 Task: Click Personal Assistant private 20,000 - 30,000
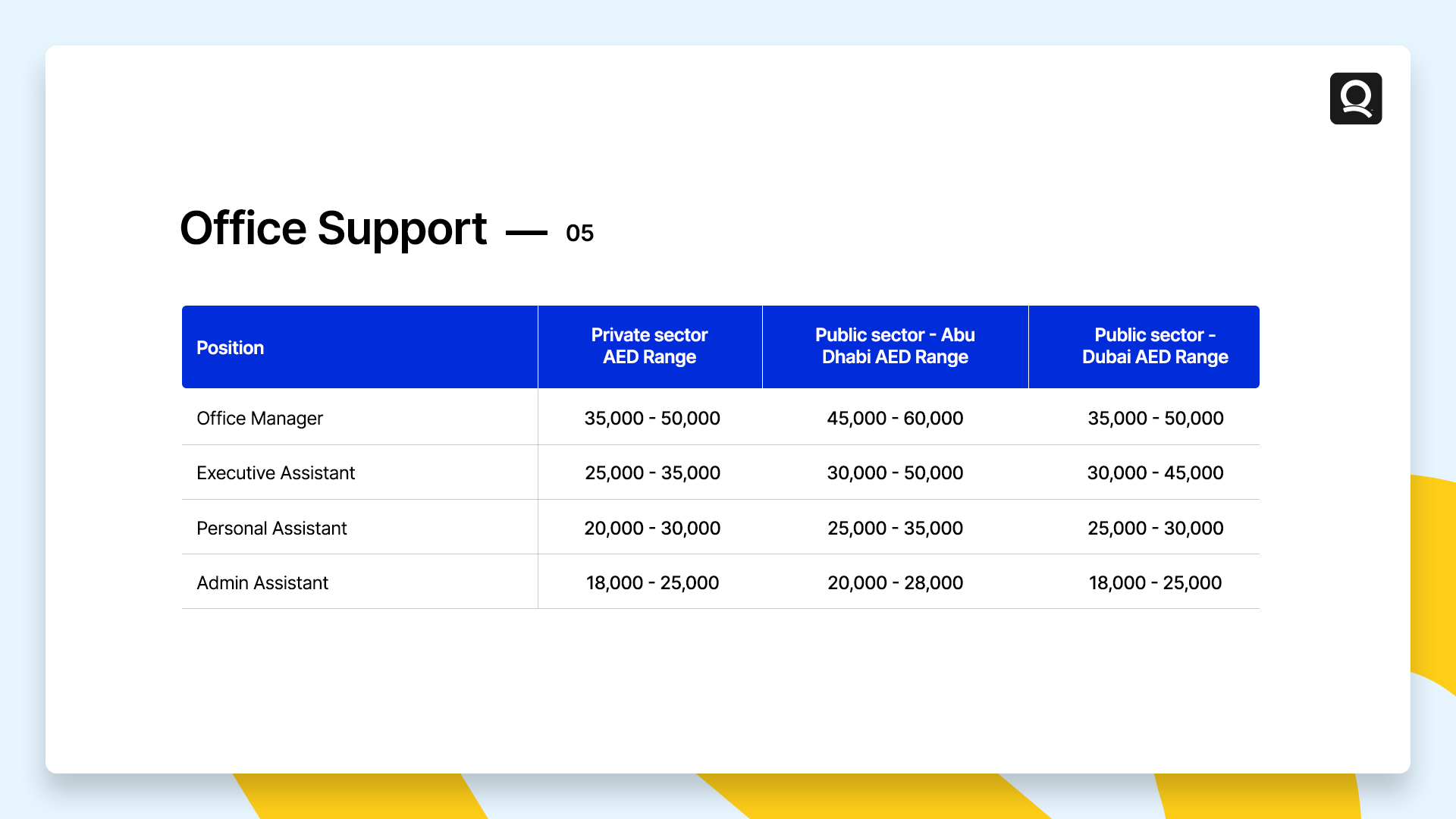[652, 528]
